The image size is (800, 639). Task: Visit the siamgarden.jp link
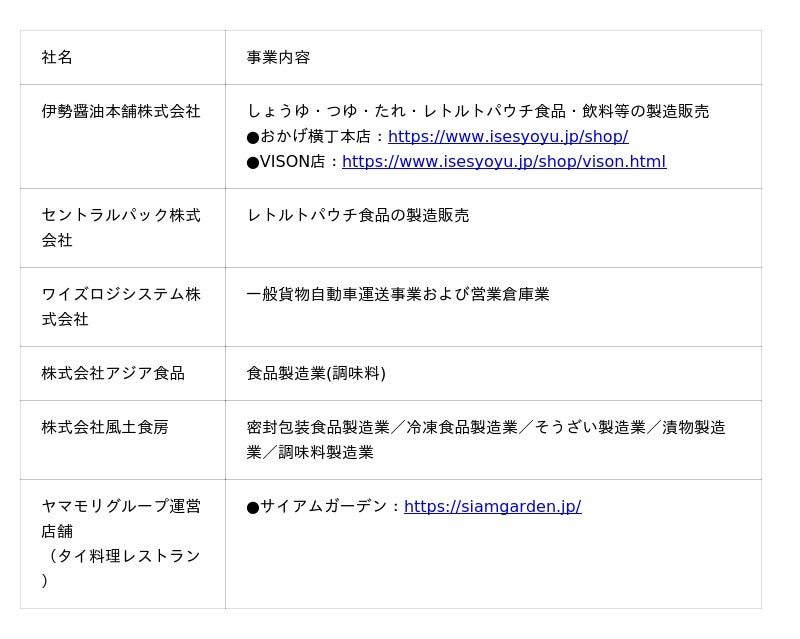(x=492, y=507)
